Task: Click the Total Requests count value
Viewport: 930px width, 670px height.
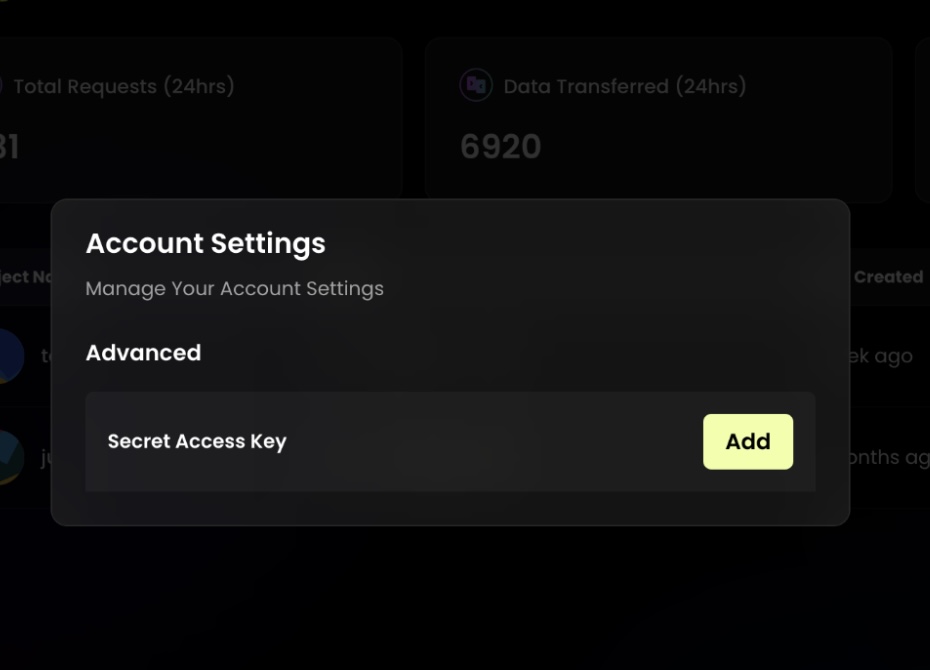Action: click(9, 146)
